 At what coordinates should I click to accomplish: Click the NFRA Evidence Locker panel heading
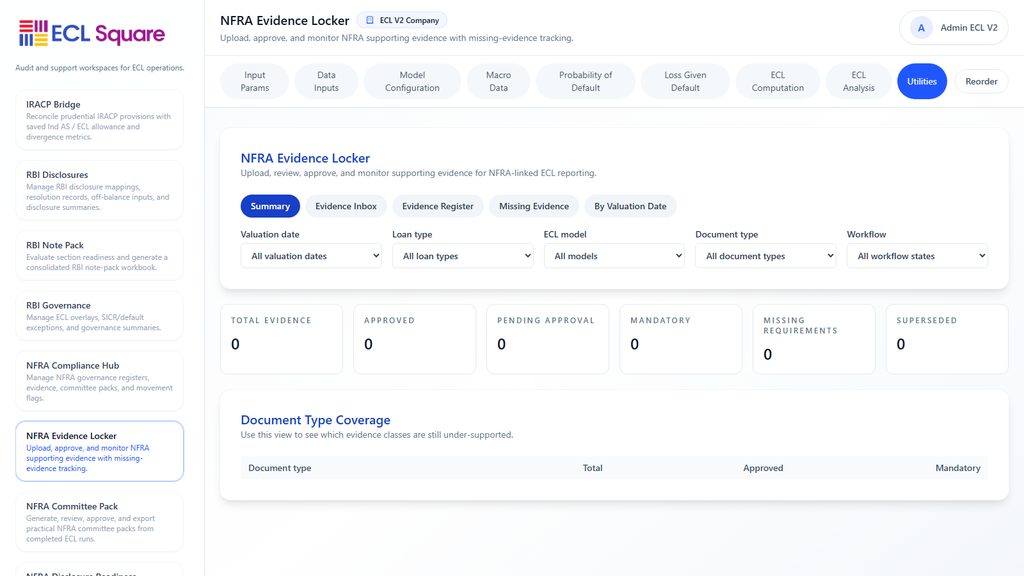305,158
